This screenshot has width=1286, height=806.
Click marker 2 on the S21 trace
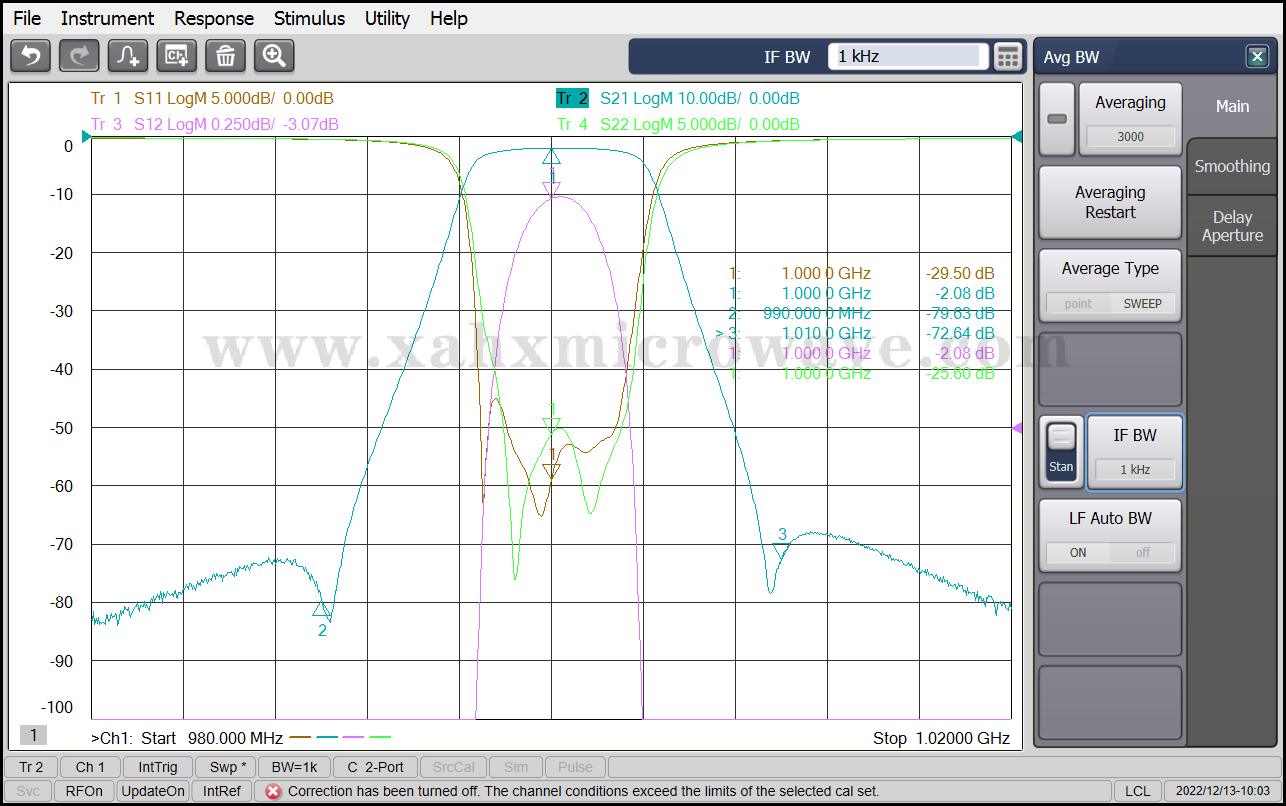point(321,610)
